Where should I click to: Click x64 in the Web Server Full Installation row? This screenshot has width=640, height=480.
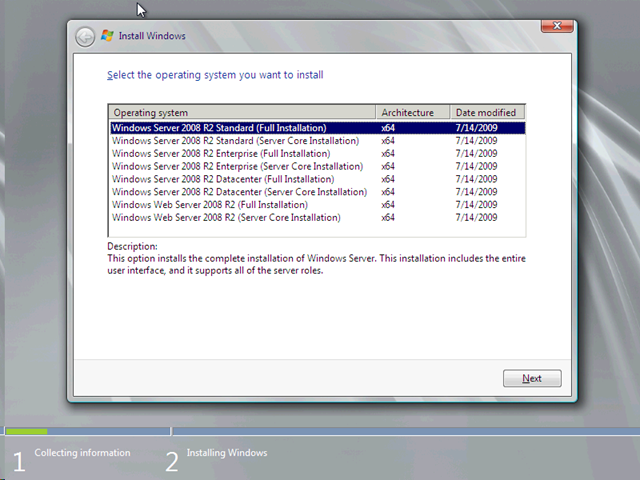[388, 204]
